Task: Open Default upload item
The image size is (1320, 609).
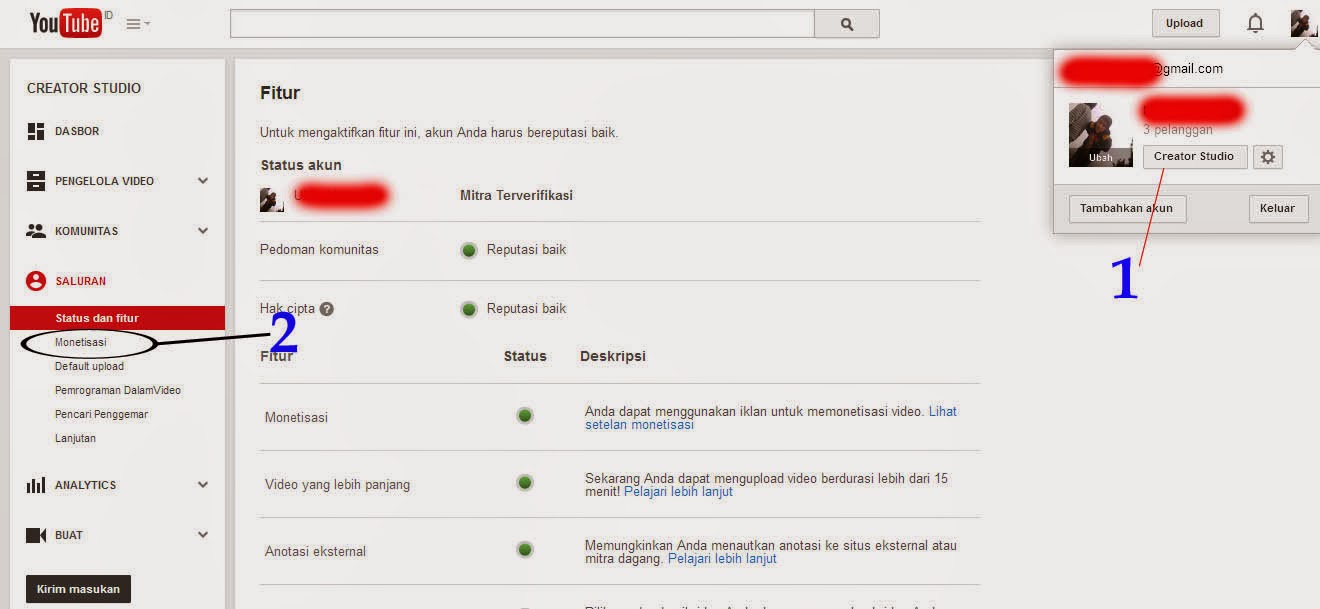Action: coord(89,366)
